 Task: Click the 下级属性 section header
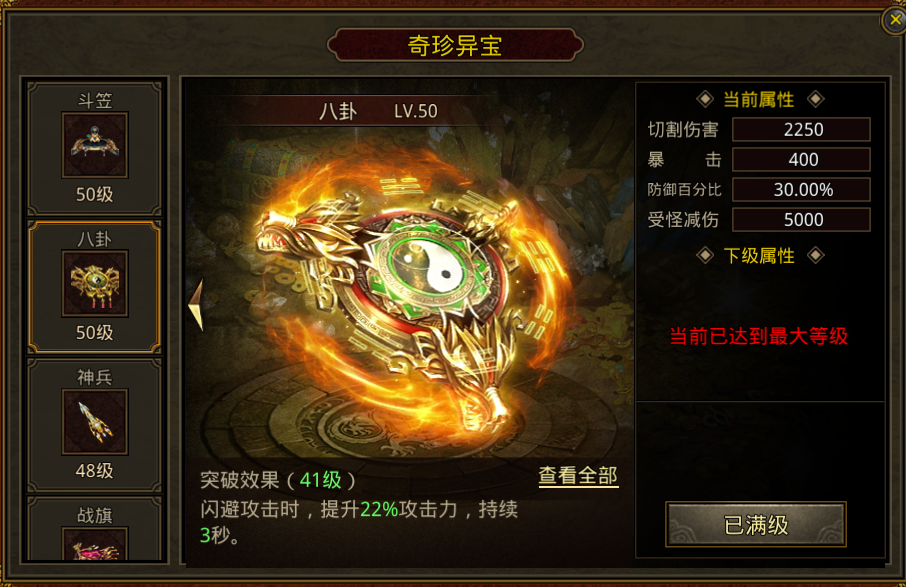(x=759, y=255)
